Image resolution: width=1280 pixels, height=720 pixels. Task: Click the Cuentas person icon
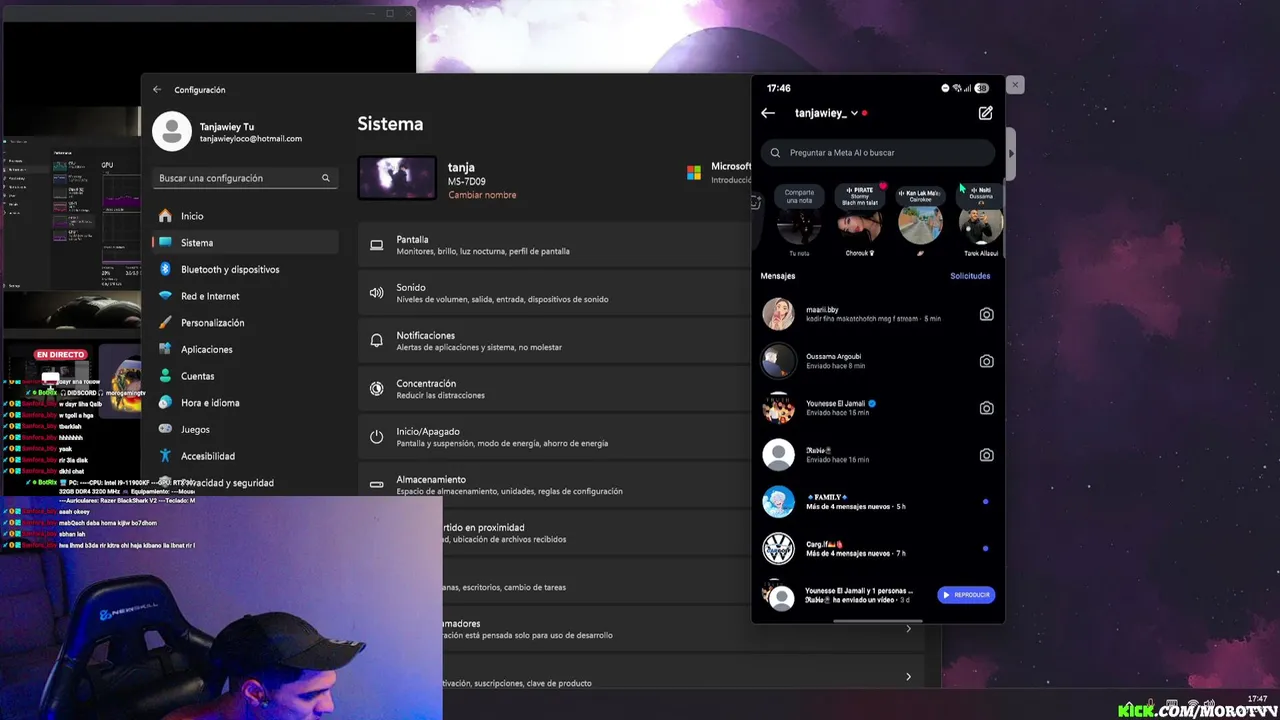tap(165, 376)
